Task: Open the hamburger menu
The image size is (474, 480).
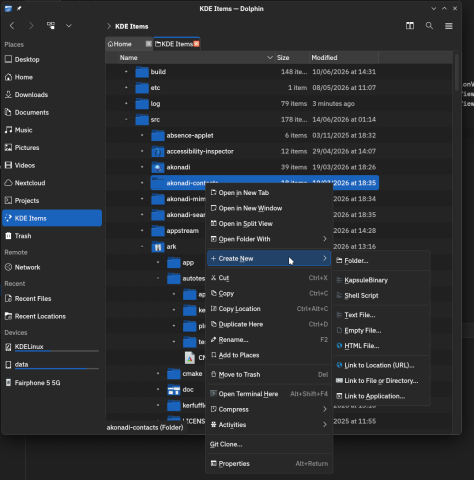Action: 449,26
